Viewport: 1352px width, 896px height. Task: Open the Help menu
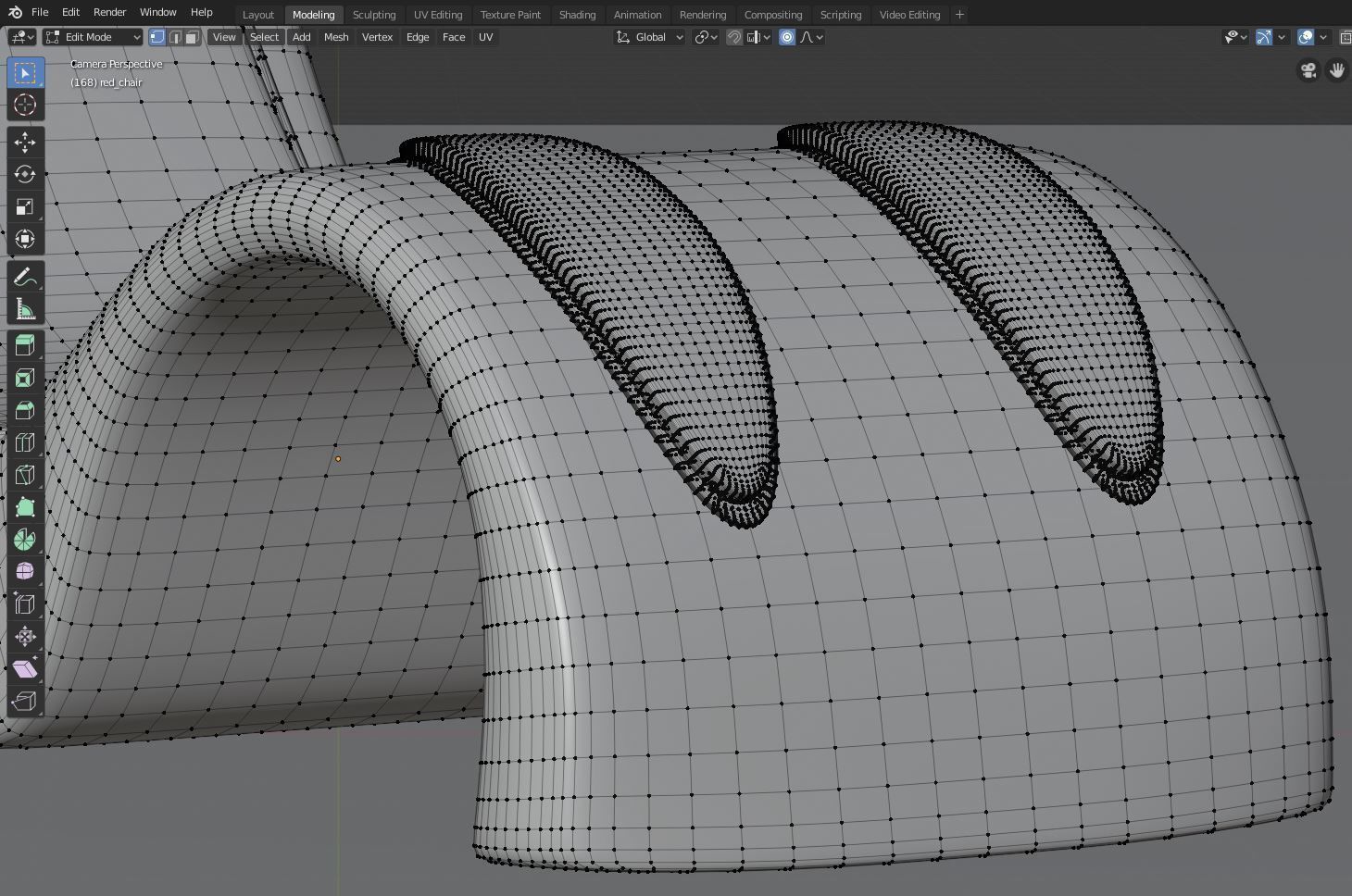pyautogui.click(x=201, y=12)
